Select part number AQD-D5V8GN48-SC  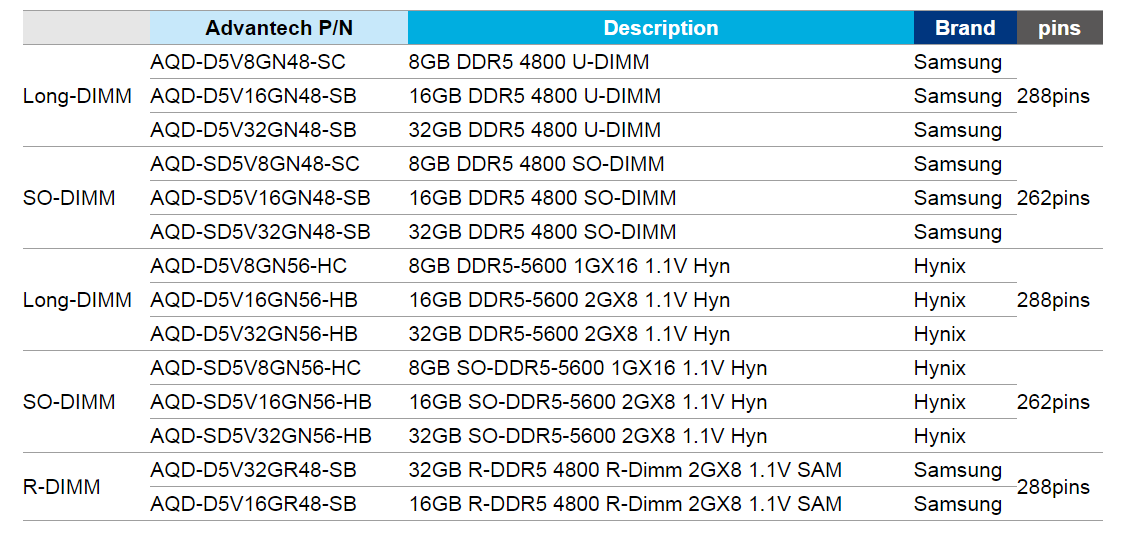[x=248, y=62]
